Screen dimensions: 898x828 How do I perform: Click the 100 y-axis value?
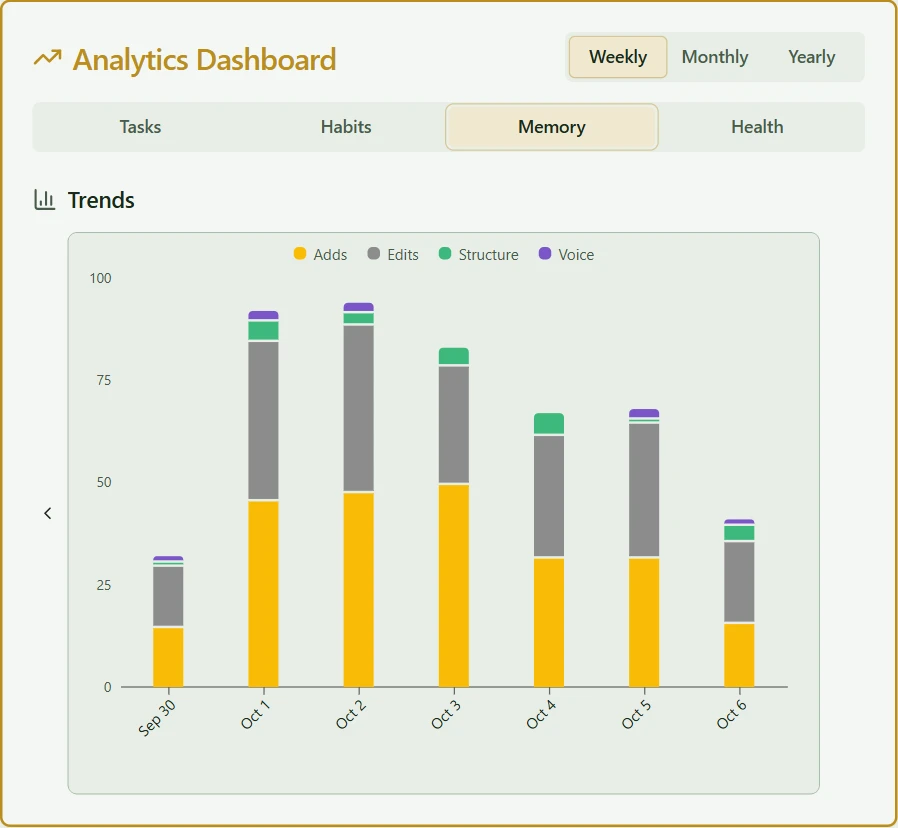pos(100,278)
